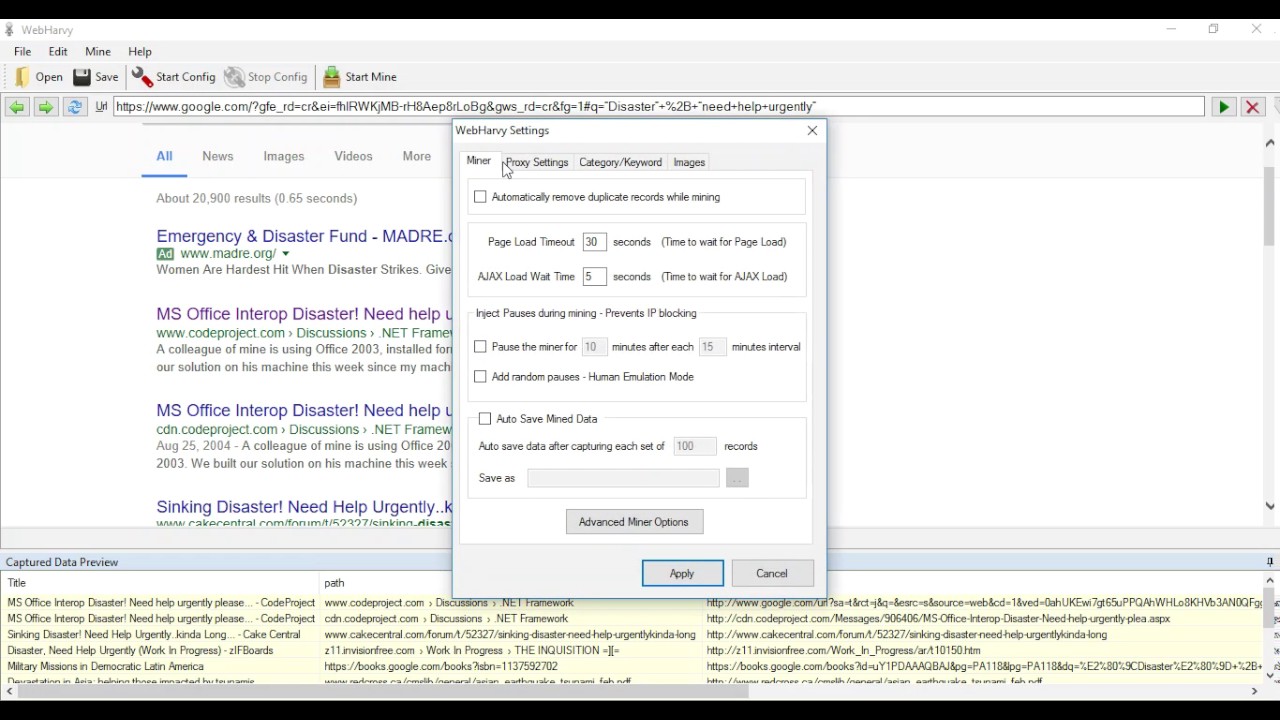The image size is (1280, 720).
Task: Go back with the green left arrow
Action: (x=17, y=107)
